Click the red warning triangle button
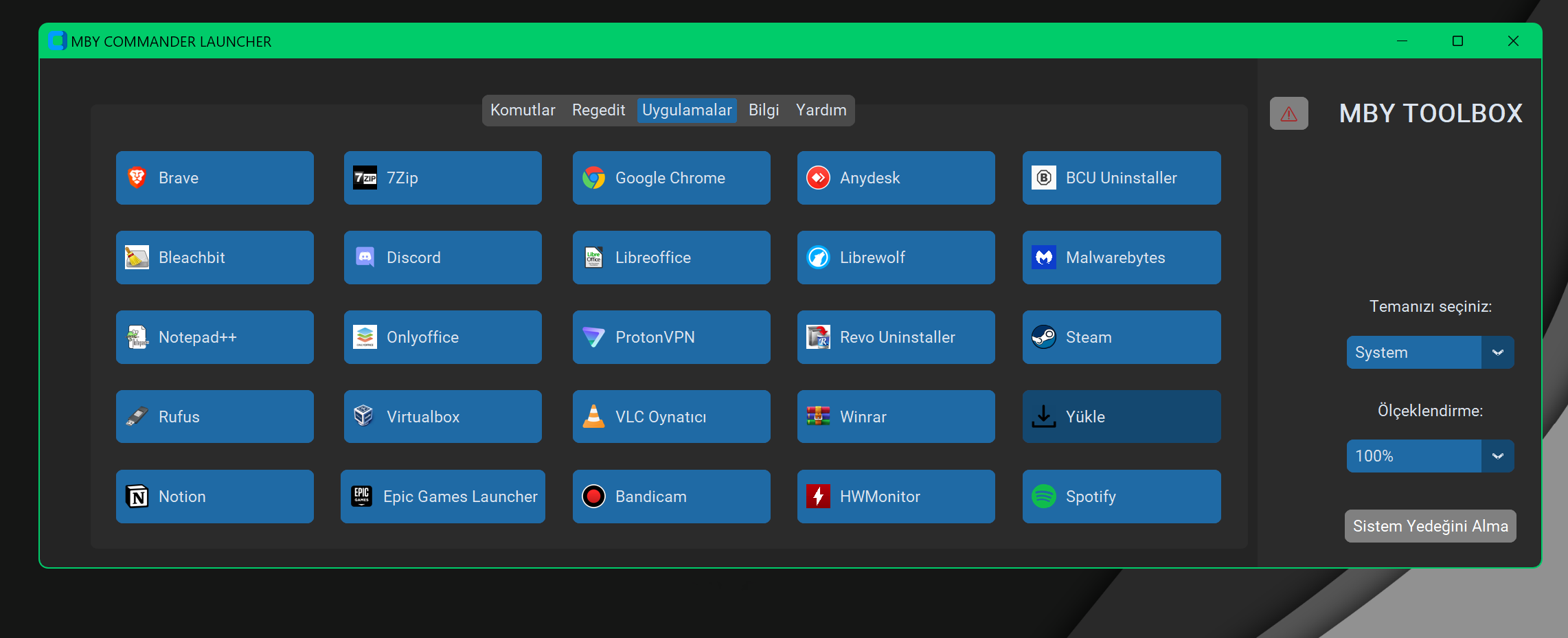Viewport: 1568px width, 638px height. [1288, 113]
